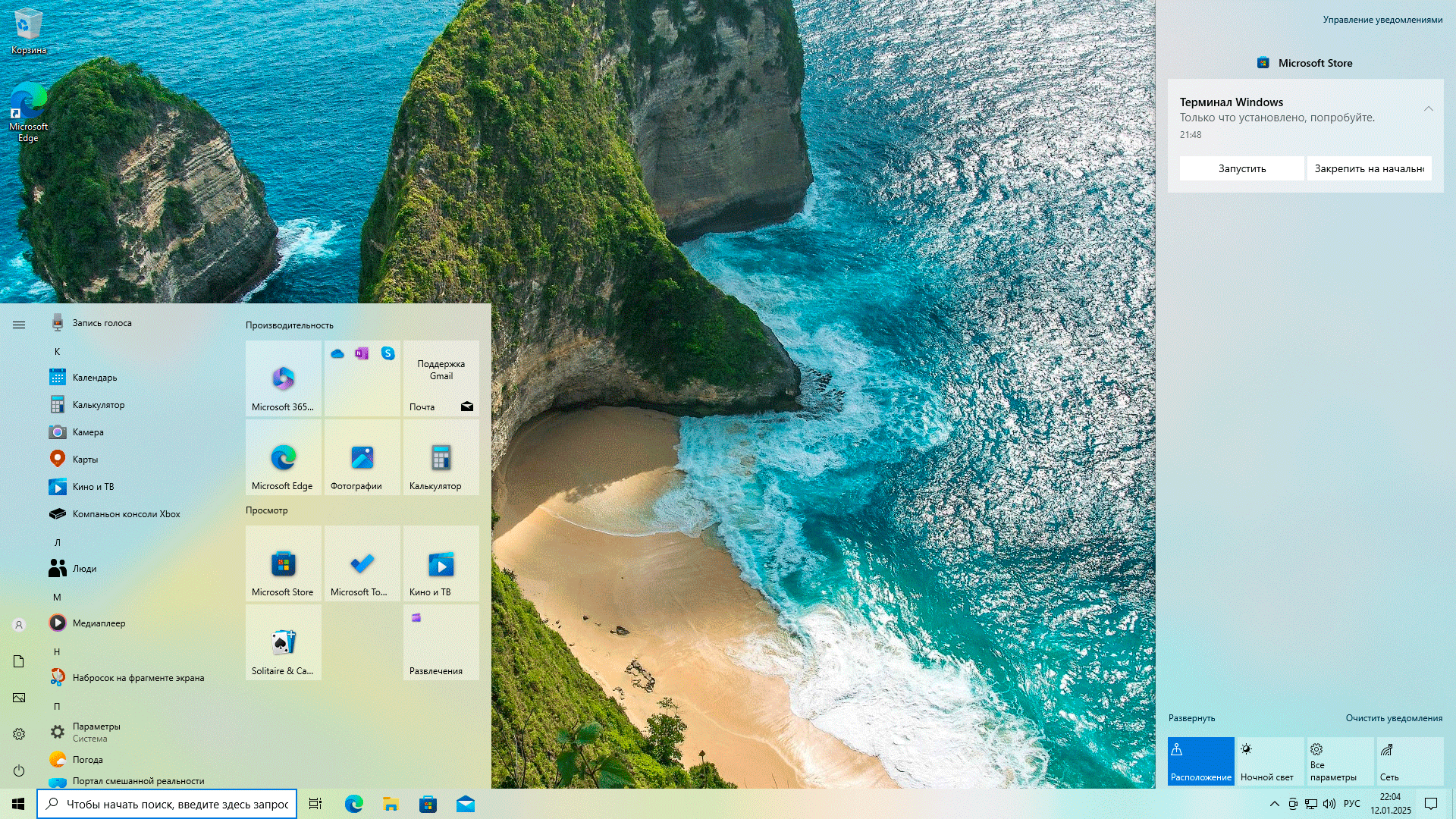Launch Solitaire & Casual Games tile
The height and width of the screenshot is (819, 1456).
(x=283, y=642)
